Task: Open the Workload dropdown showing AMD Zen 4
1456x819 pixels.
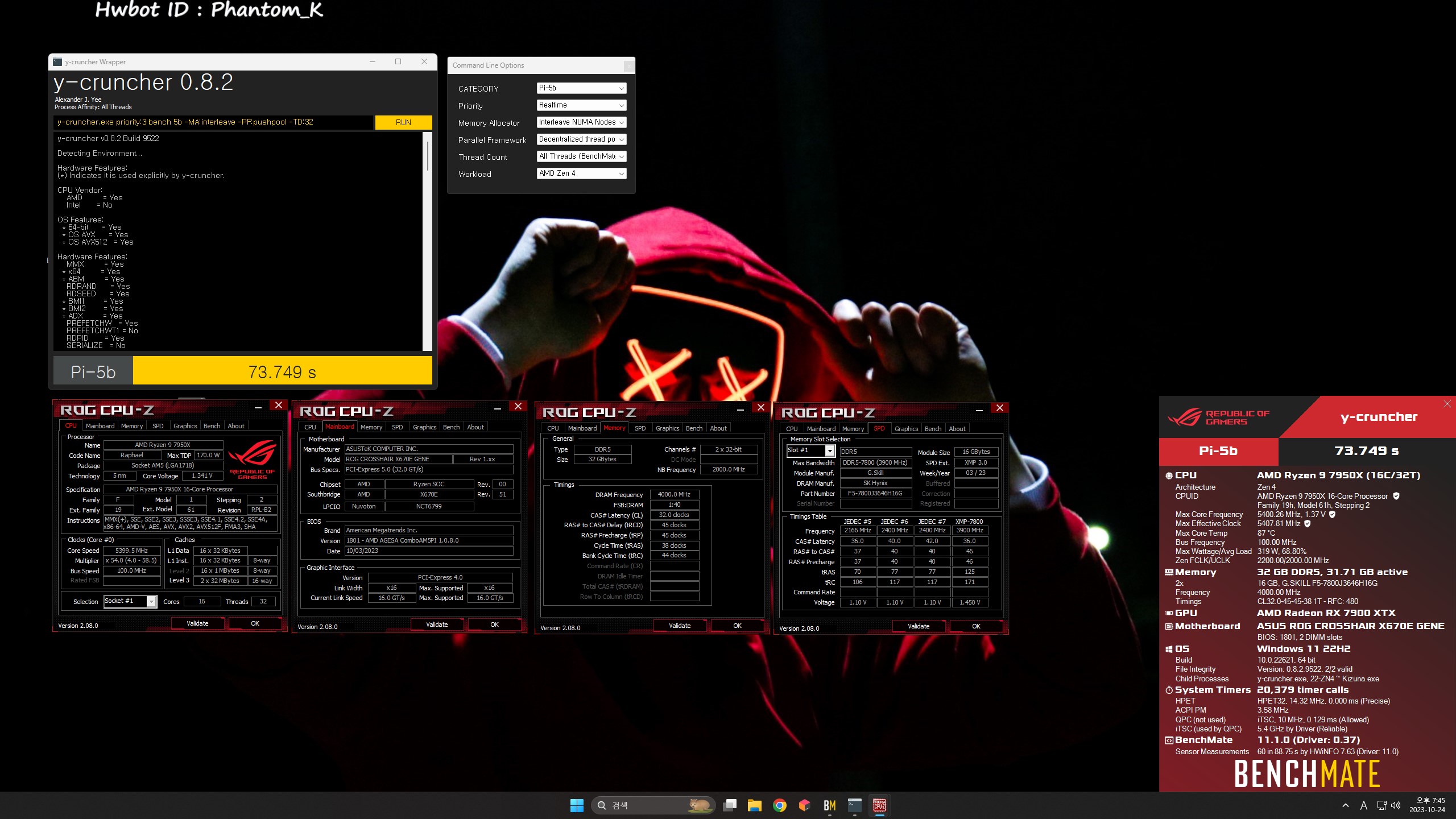Action: pyautogui.click(x=581, y=173)
